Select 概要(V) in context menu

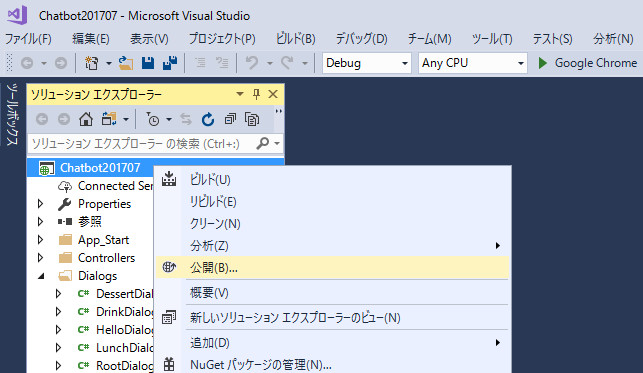(x=332, y=293)
